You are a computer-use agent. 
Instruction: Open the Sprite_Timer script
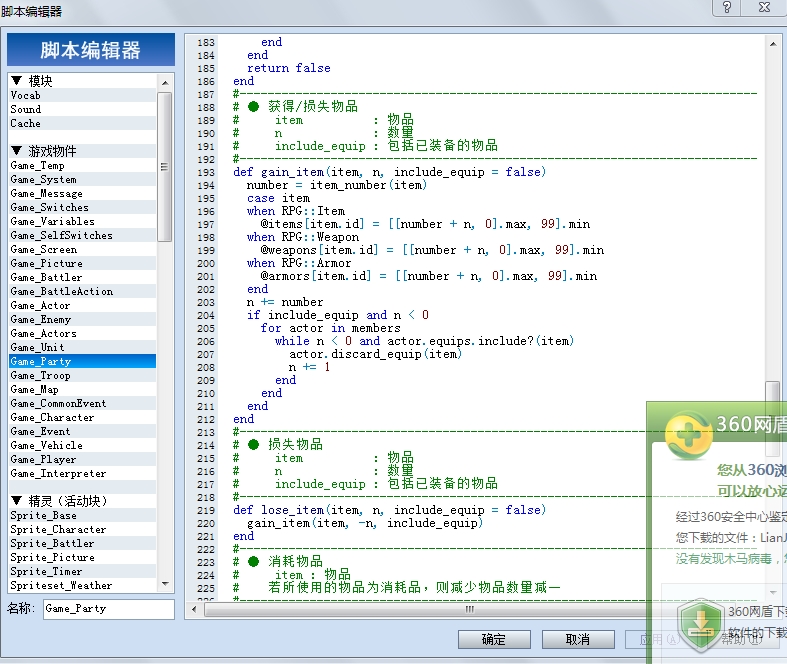(x=82, y=572)
